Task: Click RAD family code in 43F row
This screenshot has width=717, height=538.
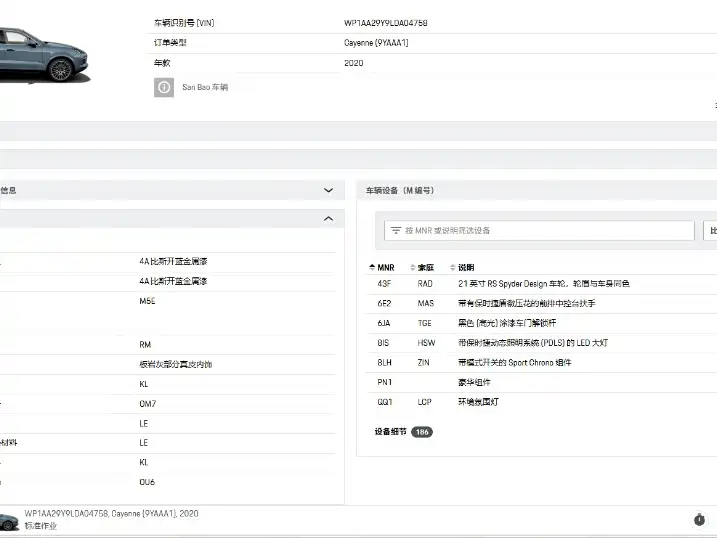Action: click(x=425, y=284)
